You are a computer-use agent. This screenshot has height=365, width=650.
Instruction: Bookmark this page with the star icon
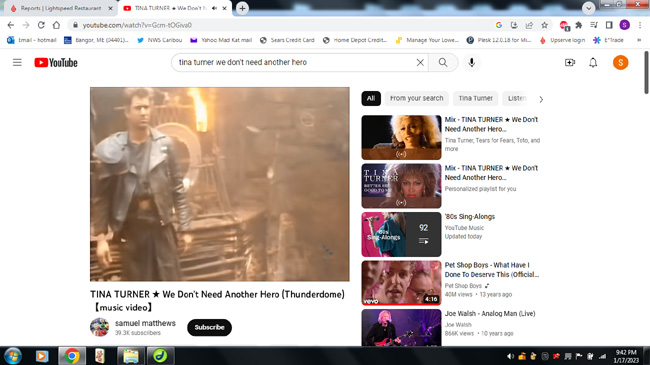coord(544,25)
